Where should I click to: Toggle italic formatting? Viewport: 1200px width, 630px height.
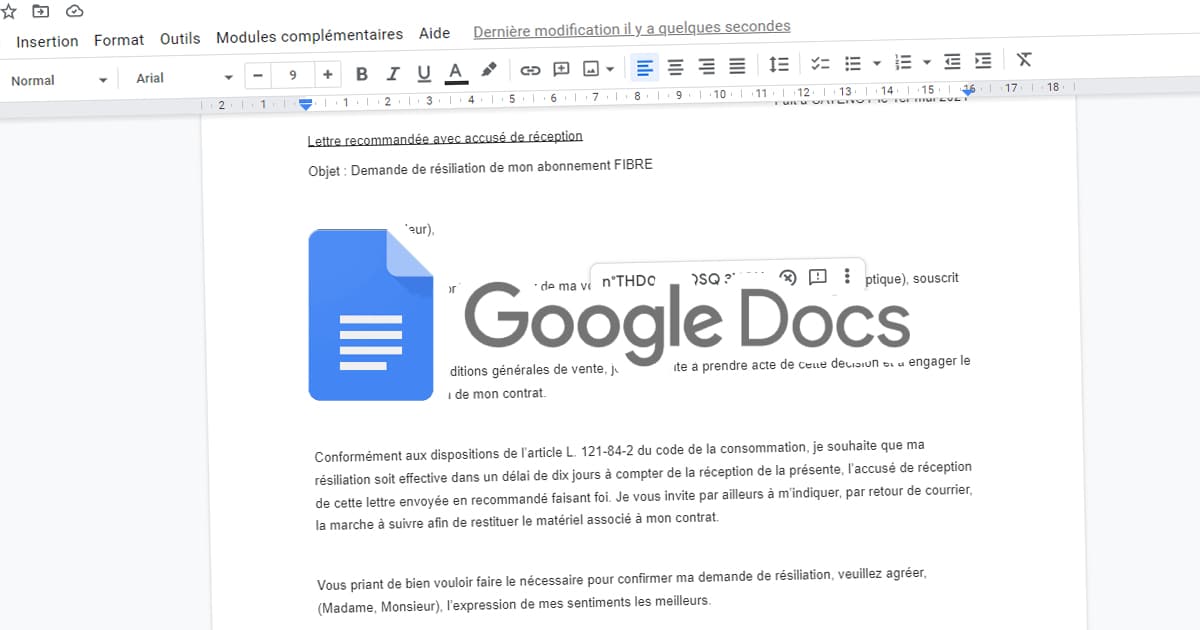(393, 73)
